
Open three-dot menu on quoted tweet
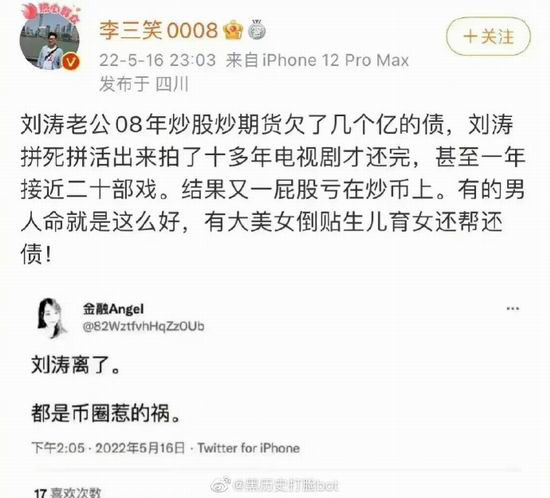pyautogui.click(x=512, y=309)
